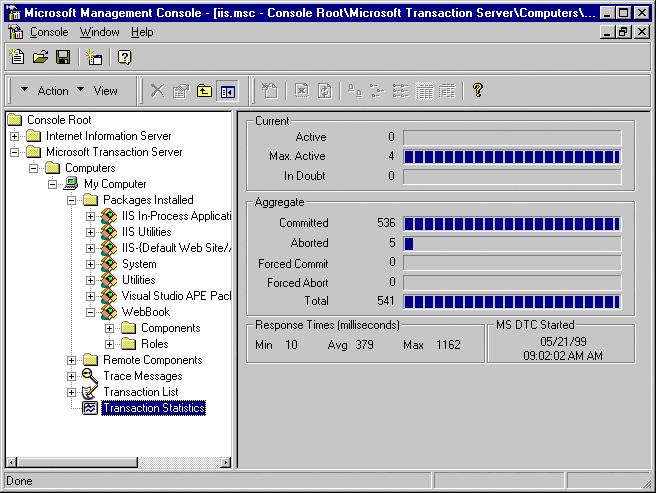Expand the Roles folder under WebBook
The width and height of the screenshot is (656, 493).
coord(110,344)
